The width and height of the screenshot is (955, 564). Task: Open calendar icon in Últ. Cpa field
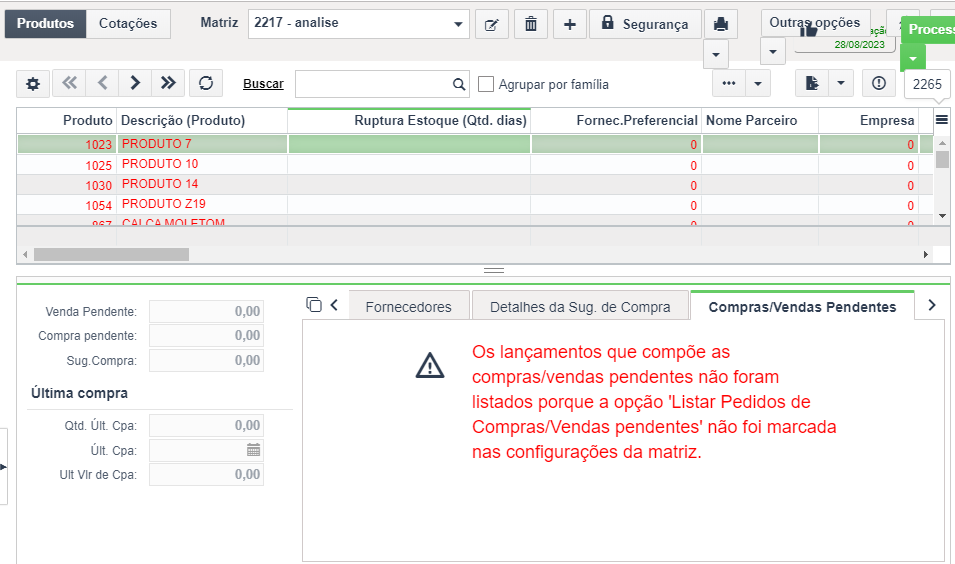[253, 450]
